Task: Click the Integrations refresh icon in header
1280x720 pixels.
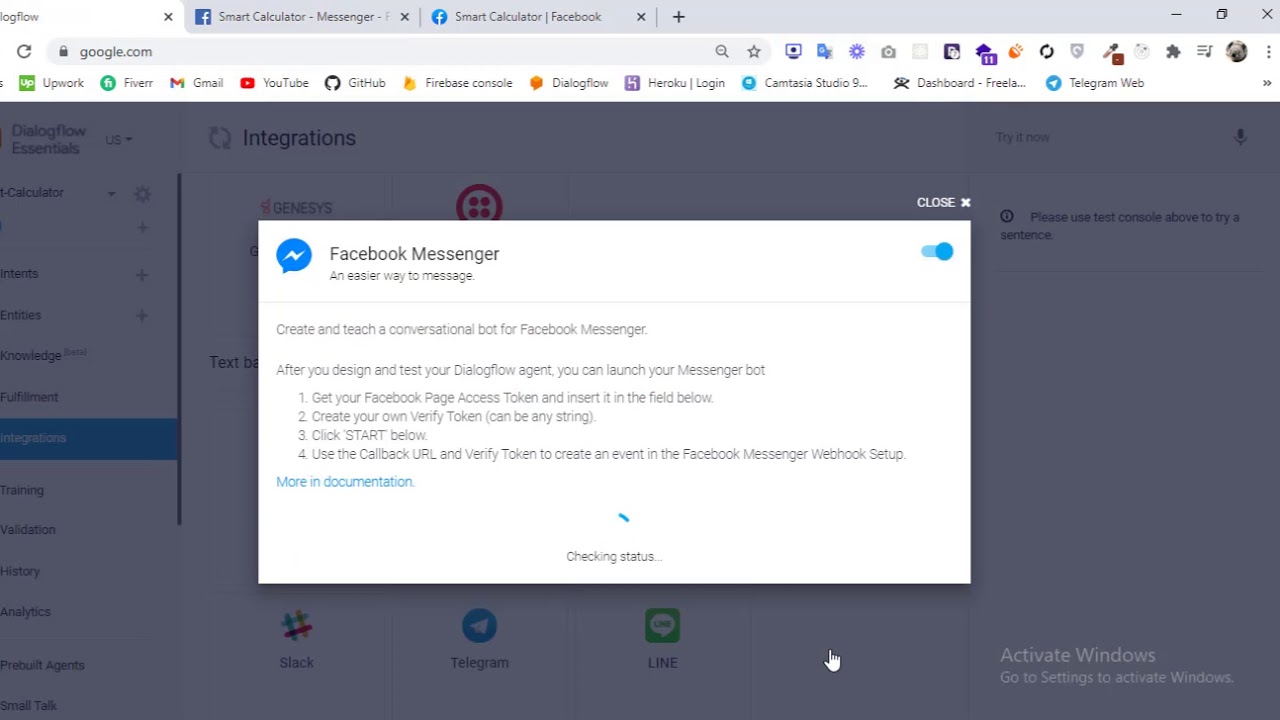Action: (x=220, y=138)
